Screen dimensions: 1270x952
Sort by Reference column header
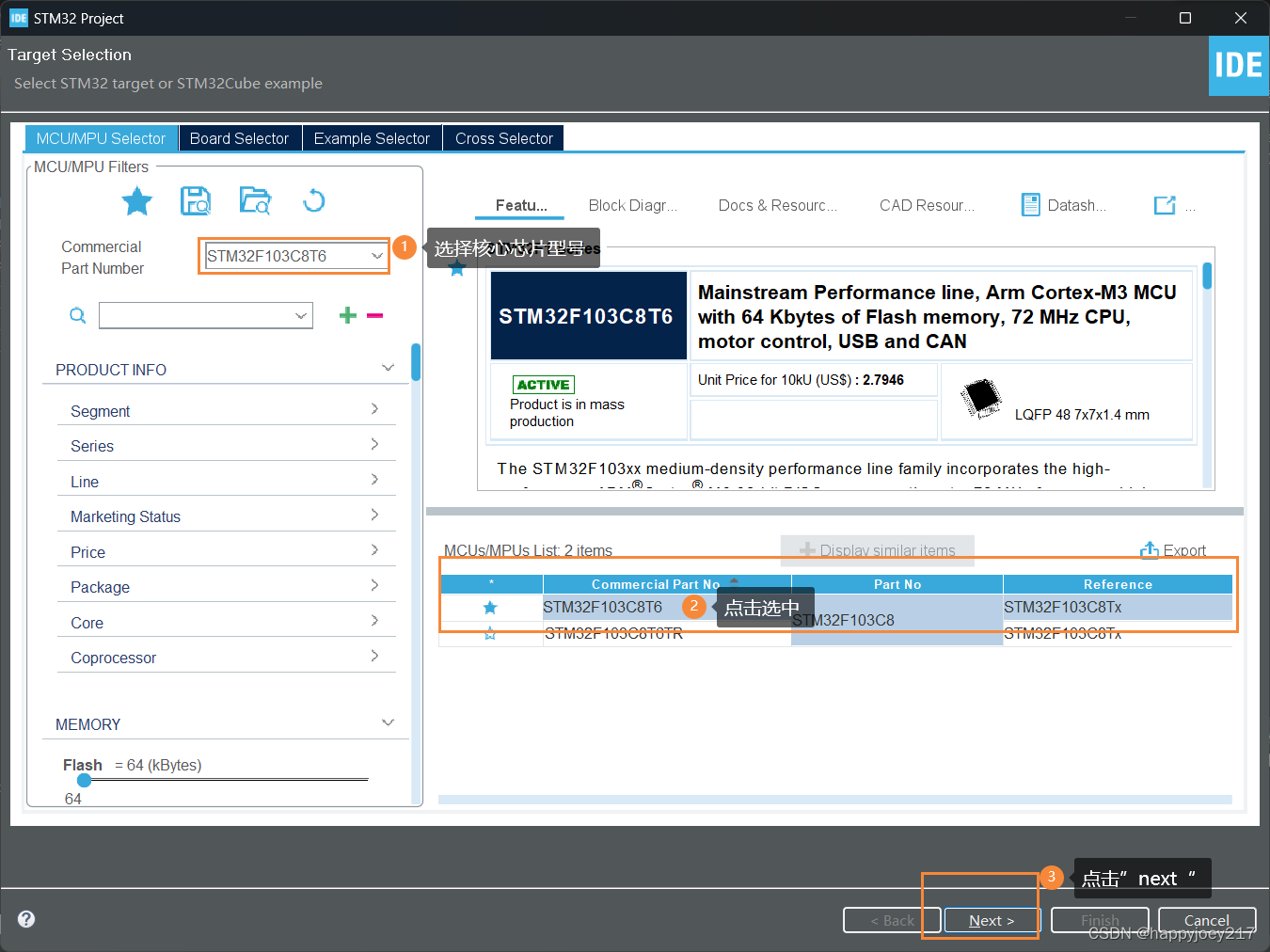click(1118, 584)
